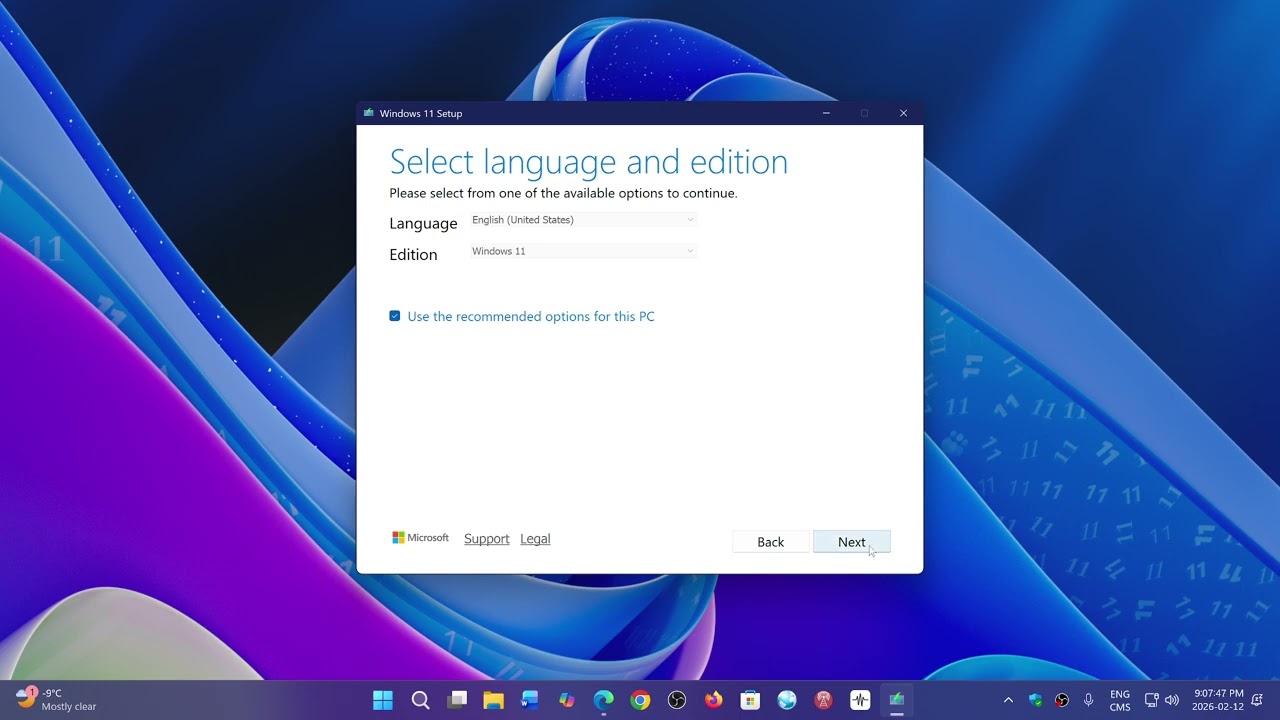The width and height of the screenshot is (1280, 720).
Task: Uncheck 'Use the recommended options for this PC'
Action: (395, 316)
